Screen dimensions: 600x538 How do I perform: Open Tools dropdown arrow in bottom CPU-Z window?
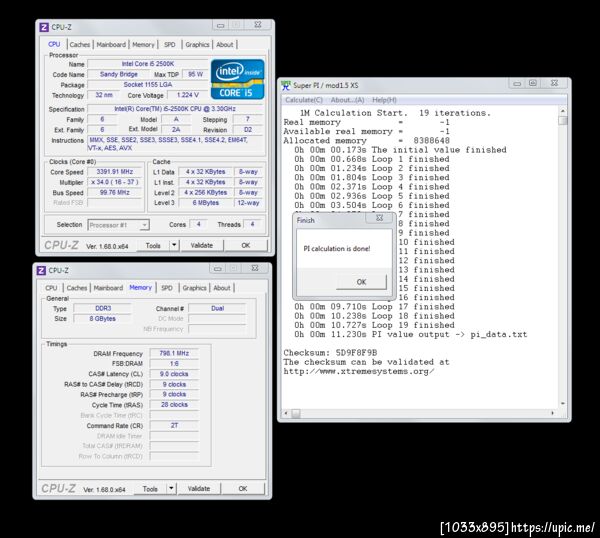pos(171,488)
